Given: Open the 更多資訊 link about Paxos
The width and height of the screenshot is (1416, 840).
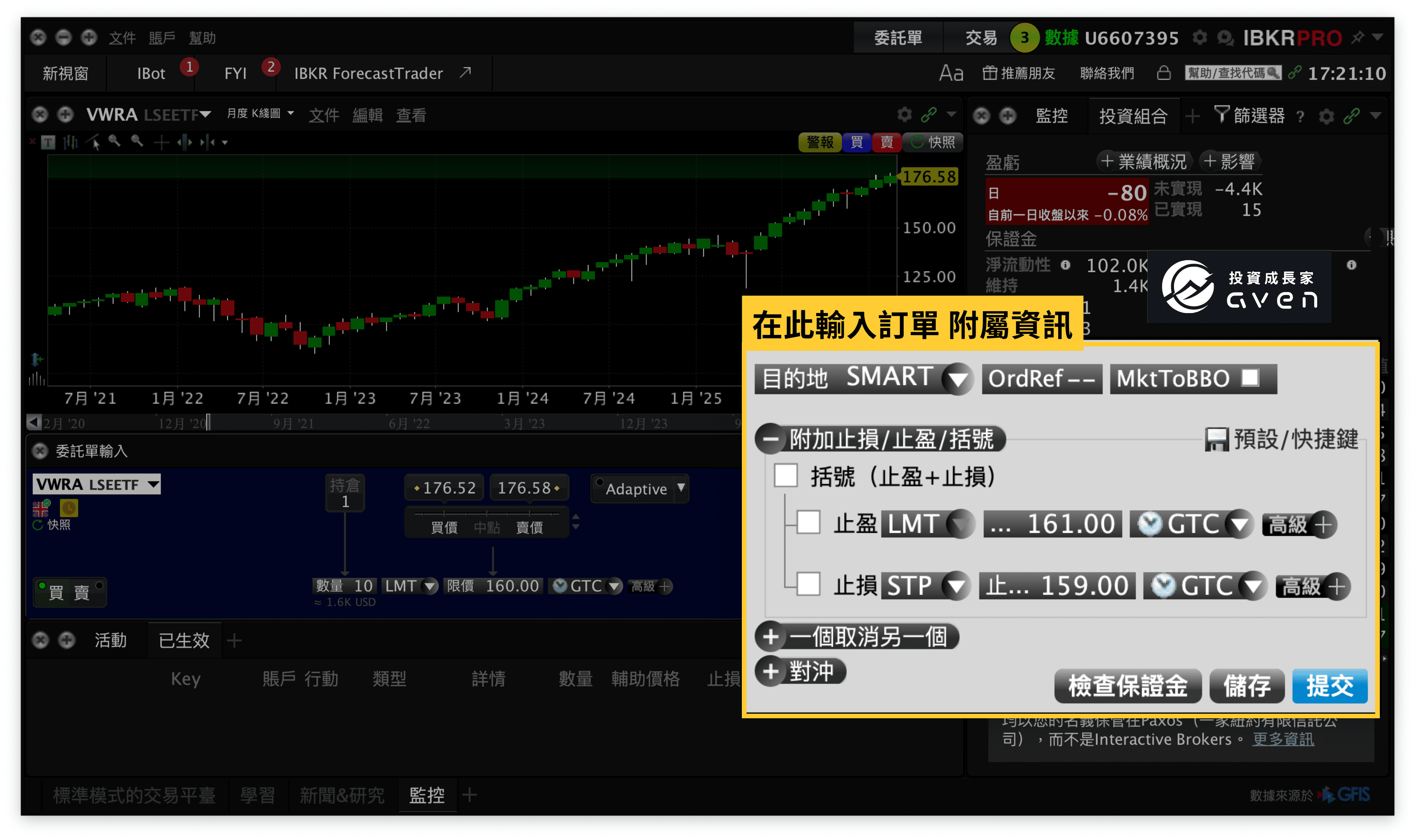Looking at the screenshot, I should pos(1283,739).
